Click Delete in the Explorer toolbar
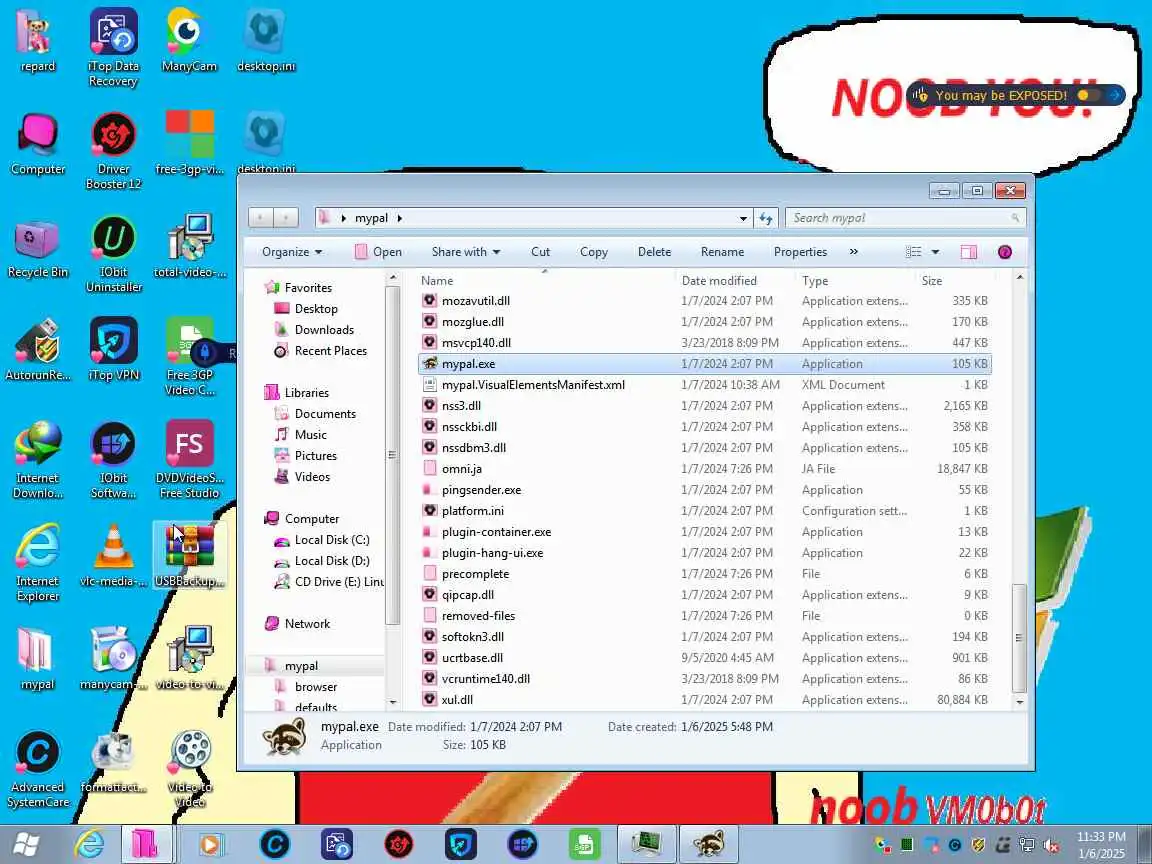The width and height of the screenshot is (1152, 864). (655, 252)
